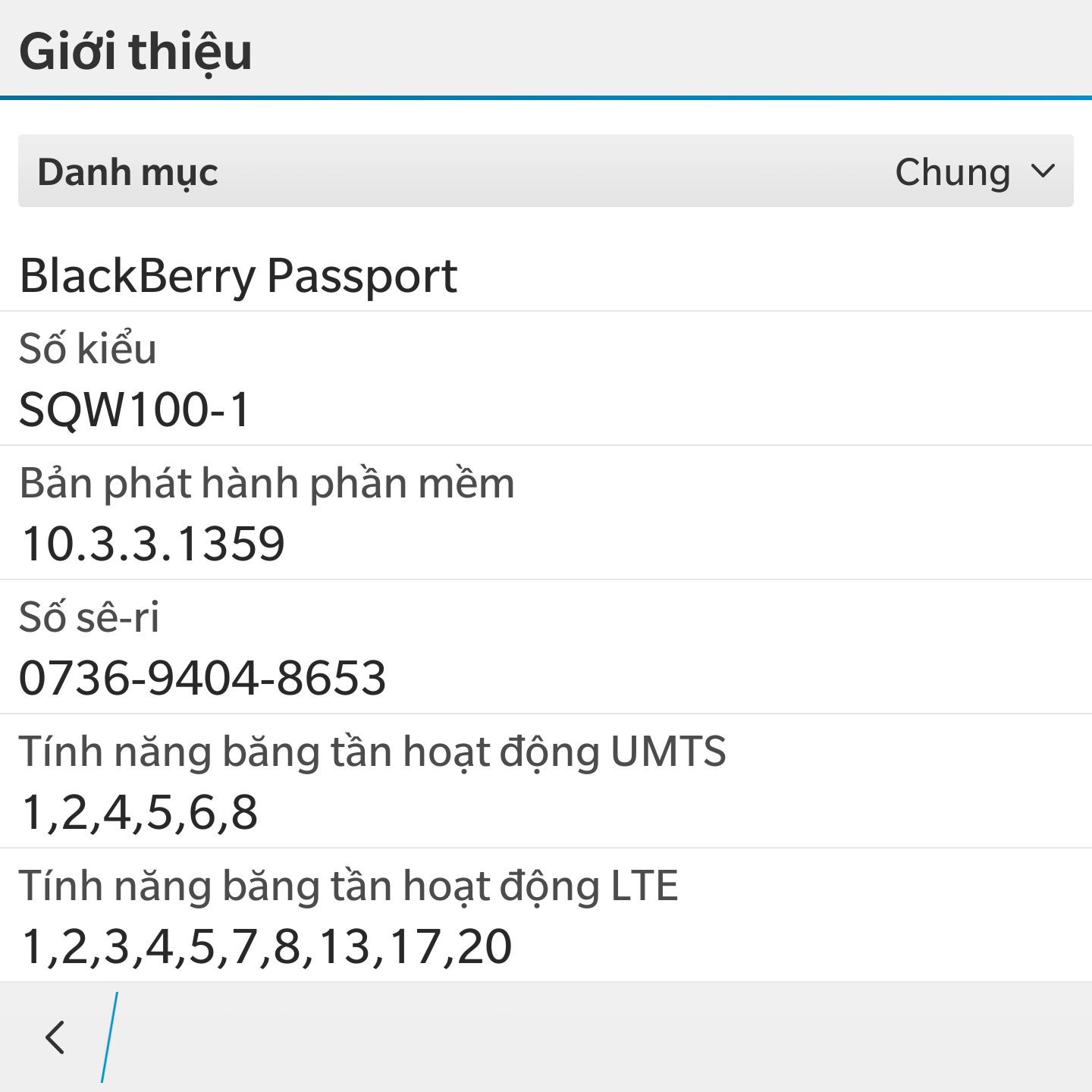
Task: Tap the empty bottom action bar area
Action: (x=607, y=1037)
